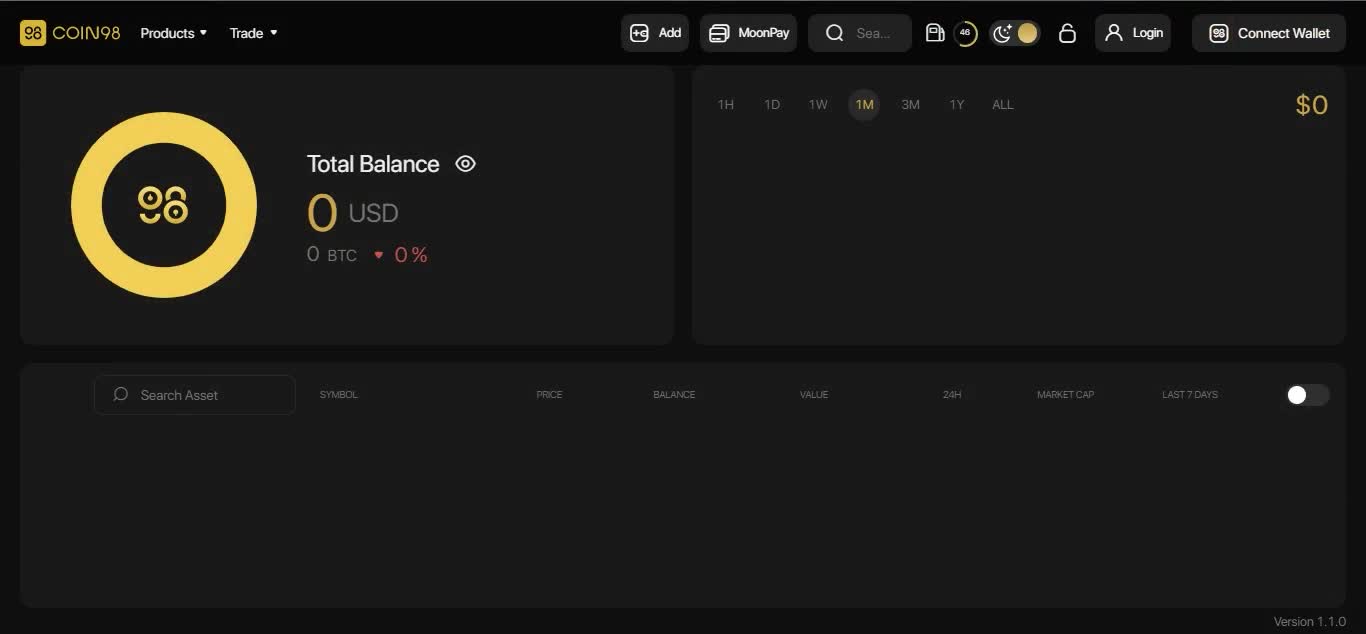The height and width of the screenshot is (634, 1366).
Task: Open the Trade dropdown menu
Action: [253, 33]
